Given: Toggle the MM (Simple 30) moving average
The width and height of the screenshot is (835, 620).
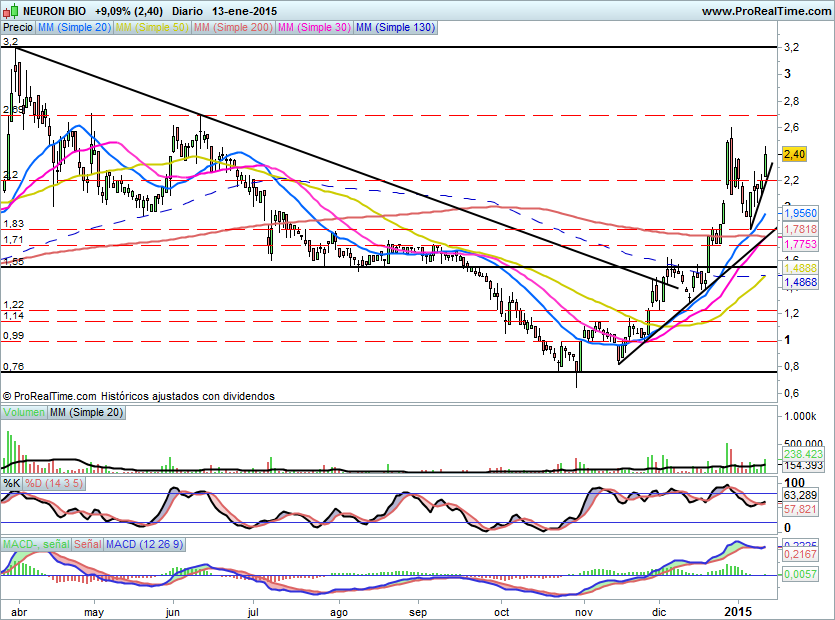Looking at the screenshot, I should [314, 28].
